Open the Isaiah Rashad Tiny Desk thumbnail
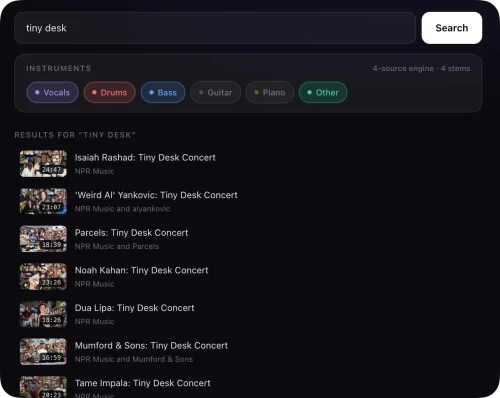This screenshot has width=500, height=398. pyautogui.click(x=43, y=164)
